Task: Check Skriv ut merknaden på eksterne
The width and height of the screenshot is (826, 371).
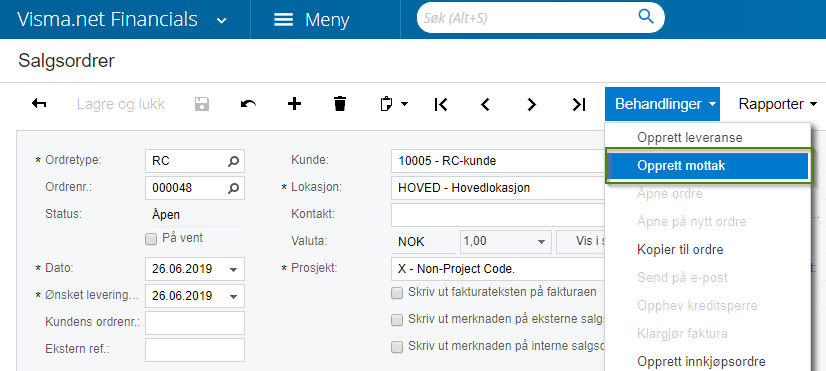Action: pos(397,320)
